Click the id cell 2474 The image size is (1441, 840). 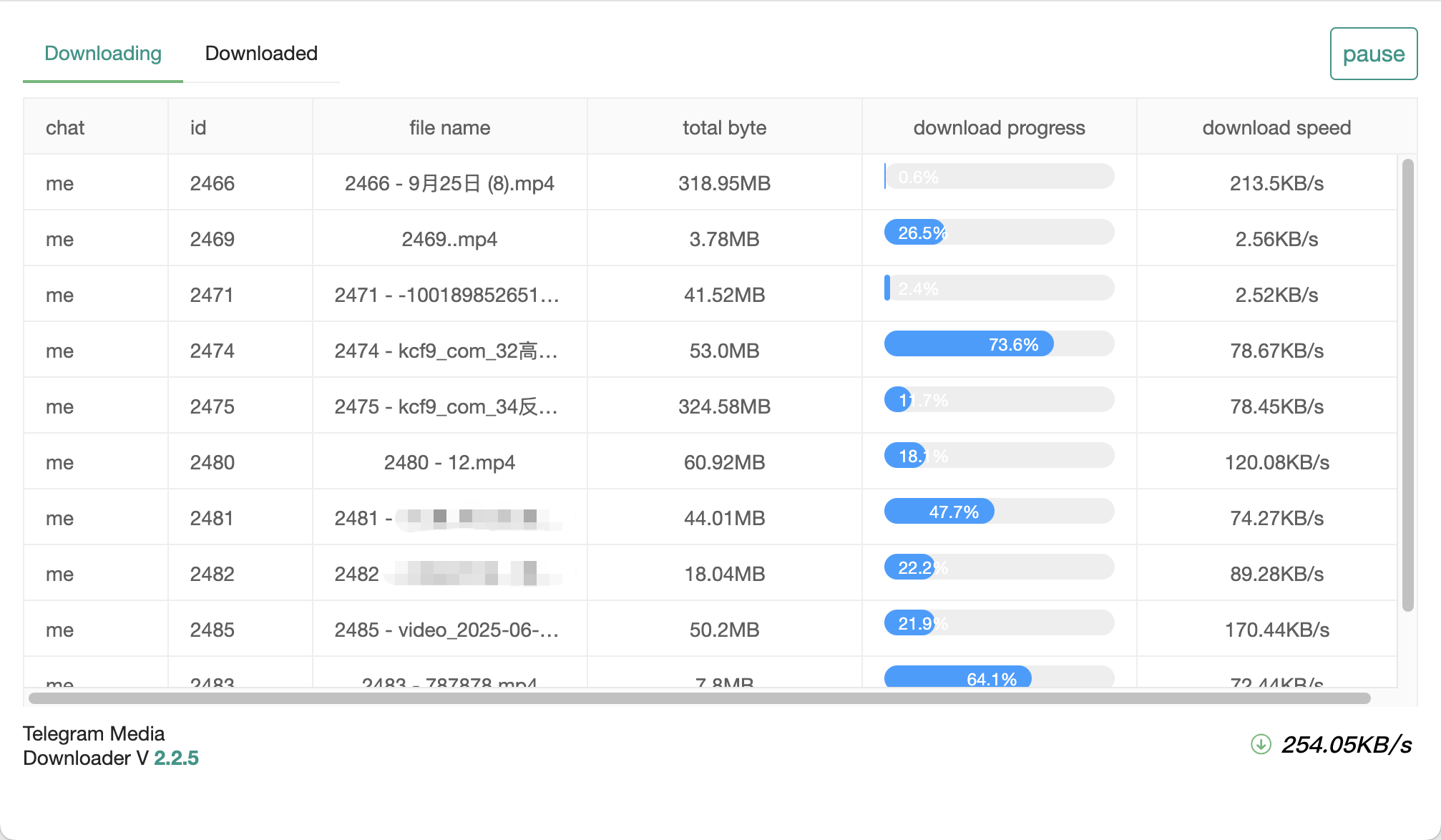[212, 351]
